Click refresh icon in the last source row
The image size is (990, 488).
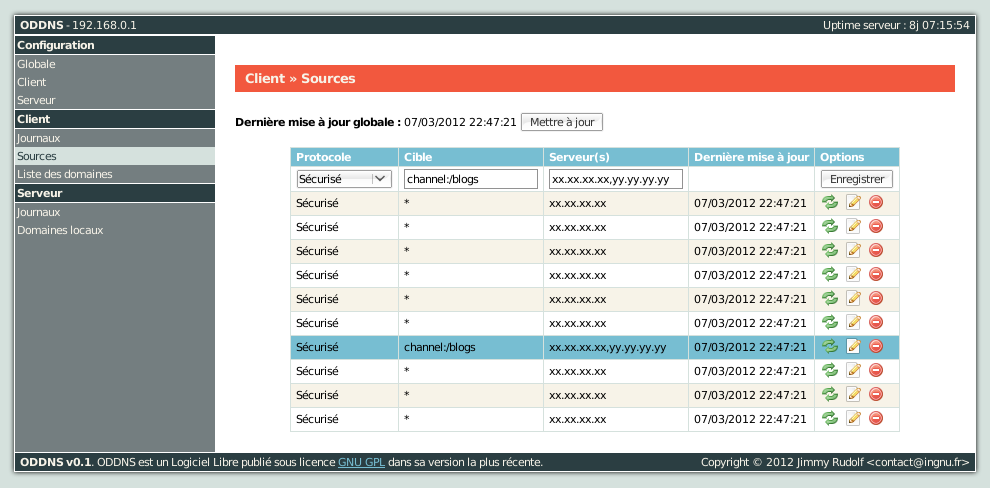pos(829,418)
